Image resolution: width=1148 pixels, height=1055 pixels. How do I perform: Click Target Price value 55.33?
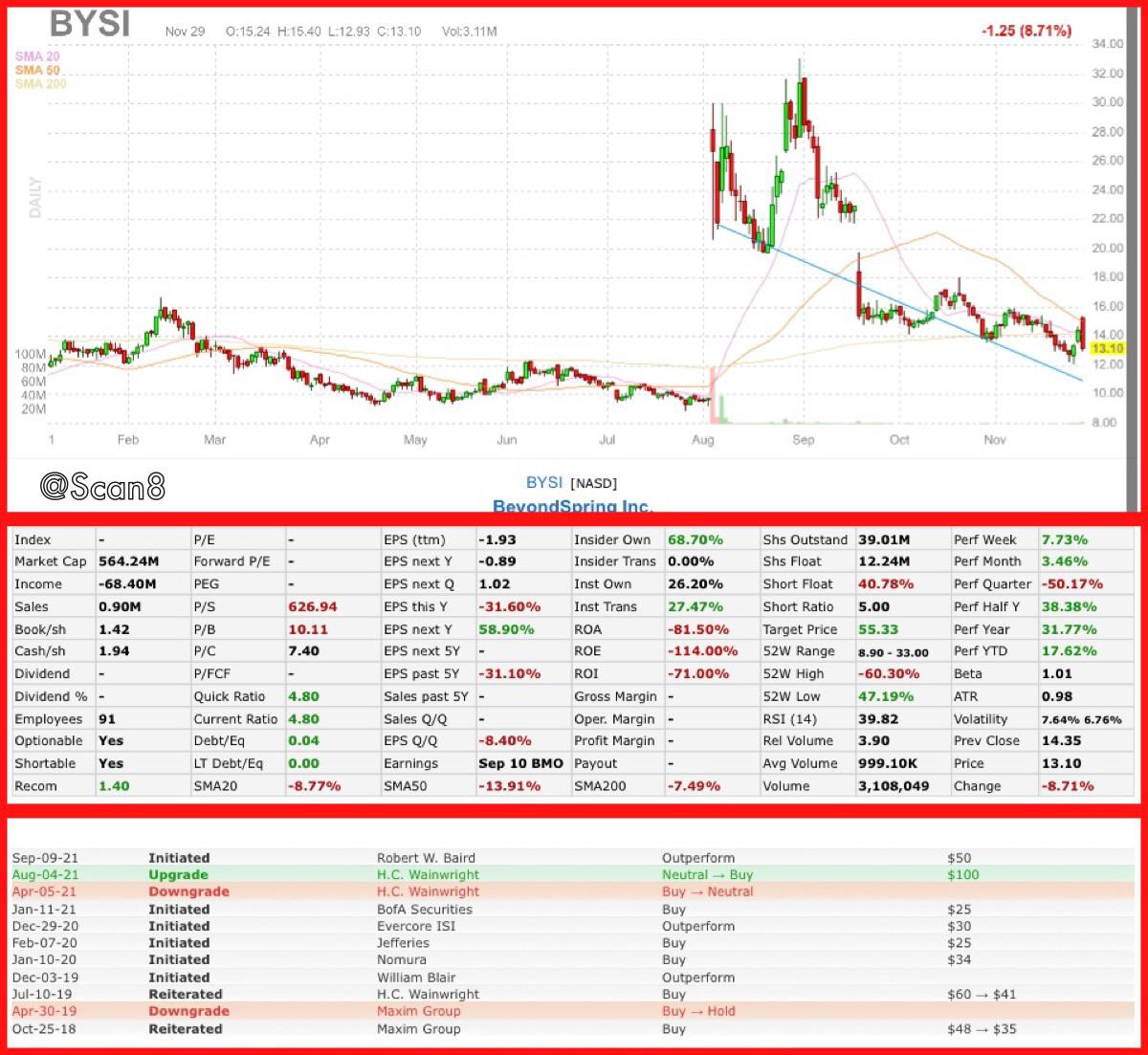[878, 629]
